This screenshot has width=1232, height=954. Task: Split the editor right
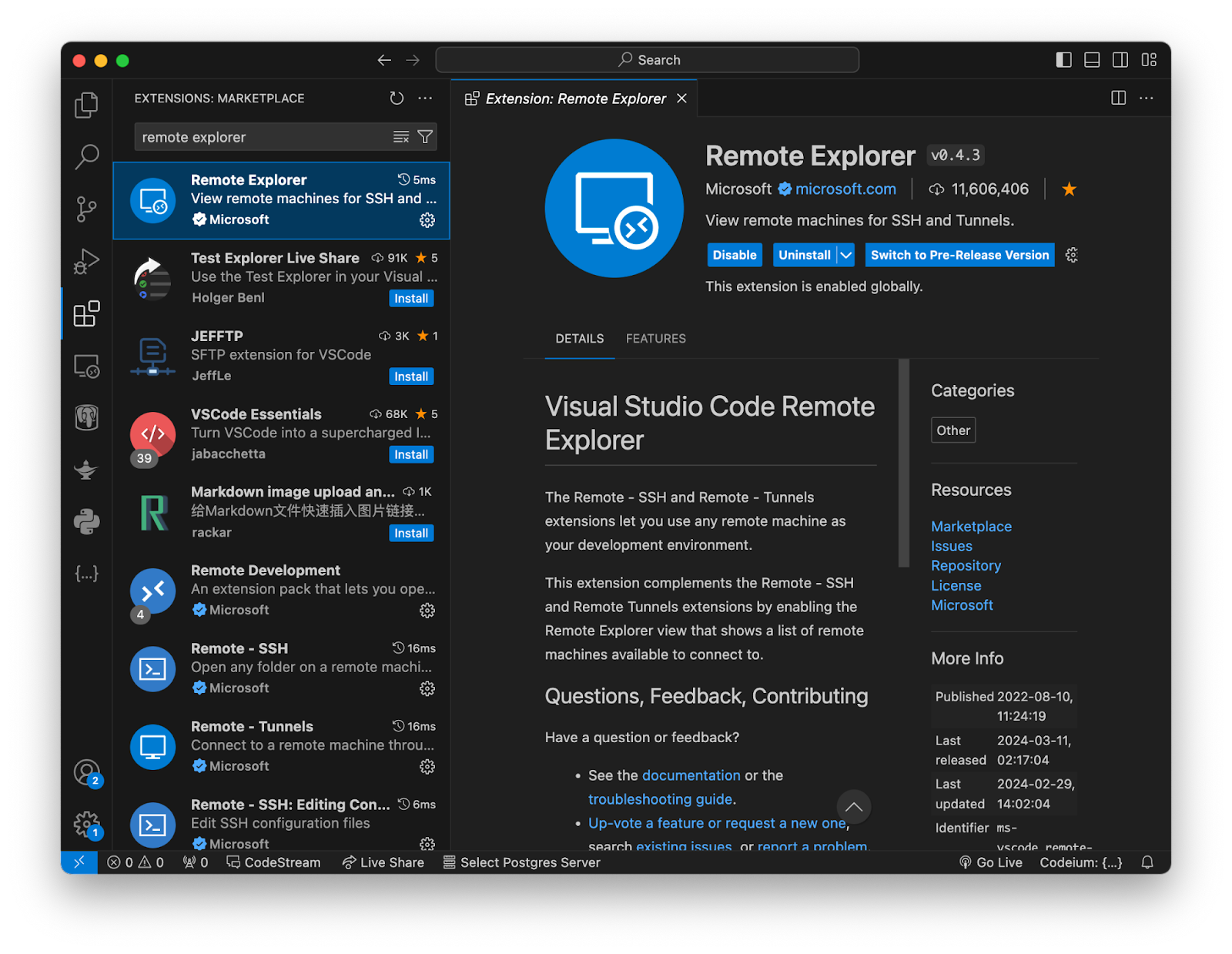[1118, 98]
